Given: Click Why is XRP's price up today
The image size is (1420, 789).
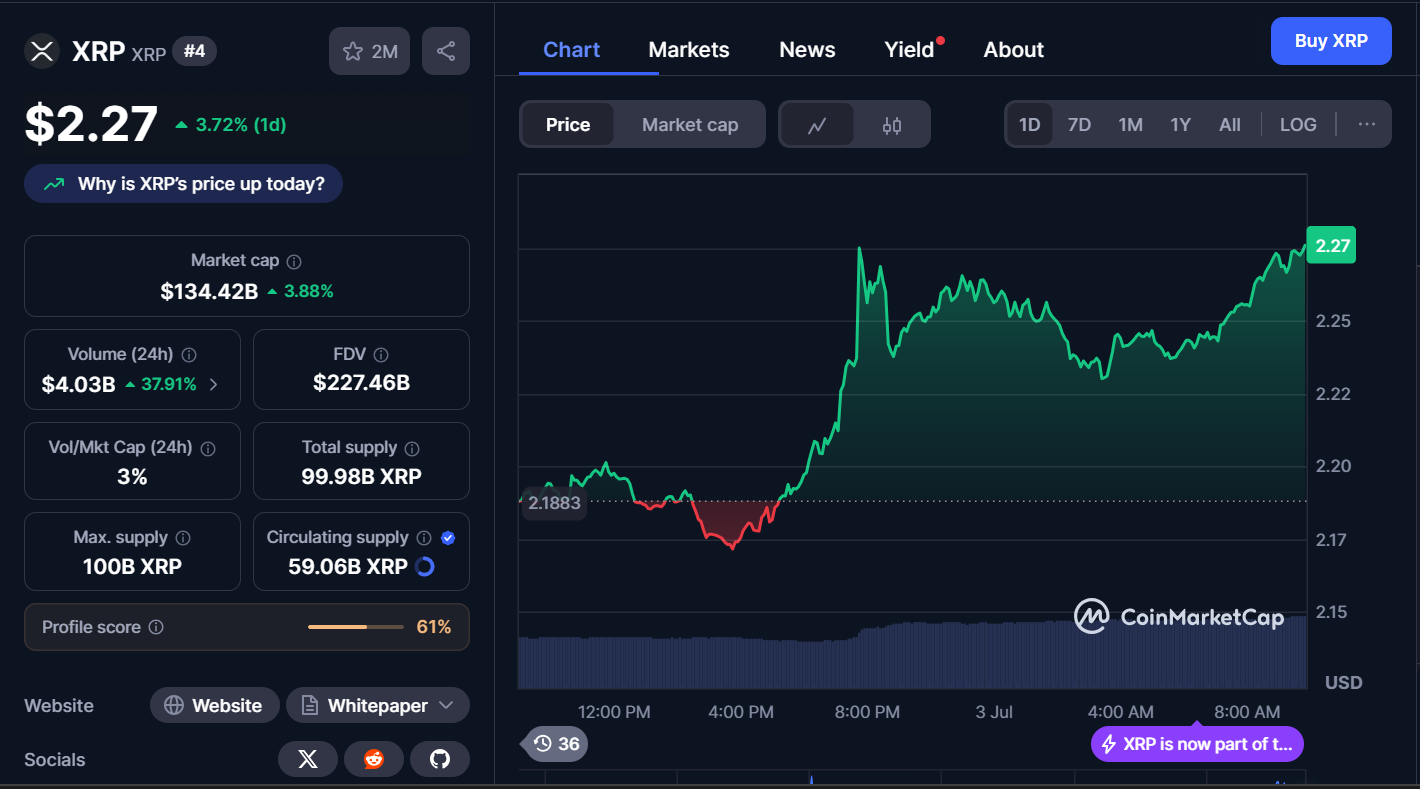Looking at the screenshot, I should [x=183, y=184].
